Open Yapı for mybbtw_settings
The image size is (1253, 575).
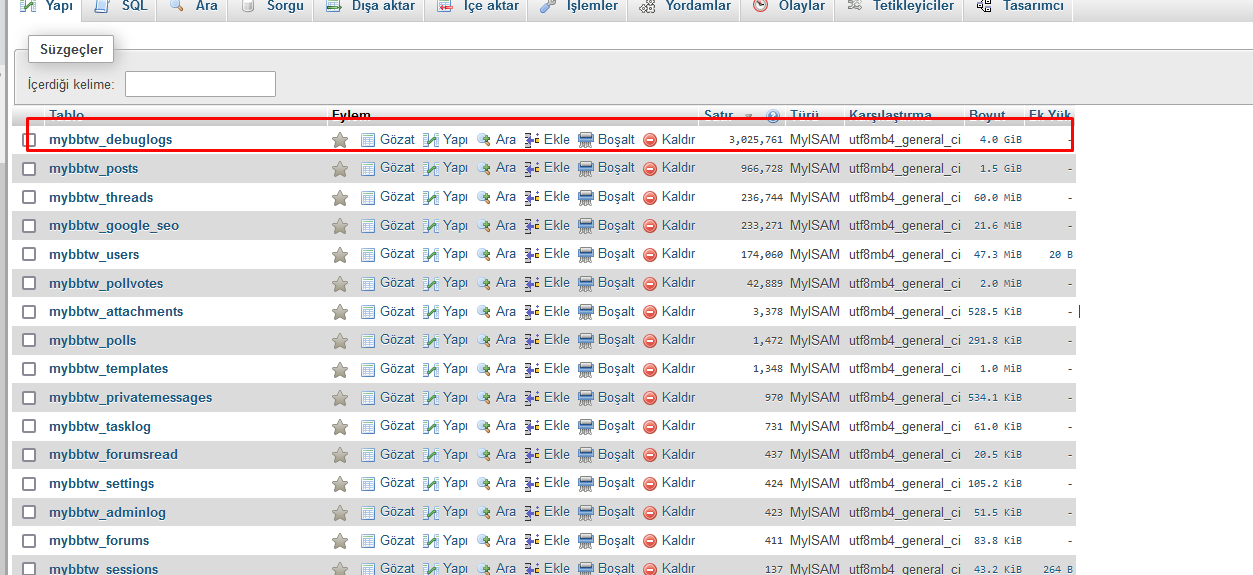[445, 483]
